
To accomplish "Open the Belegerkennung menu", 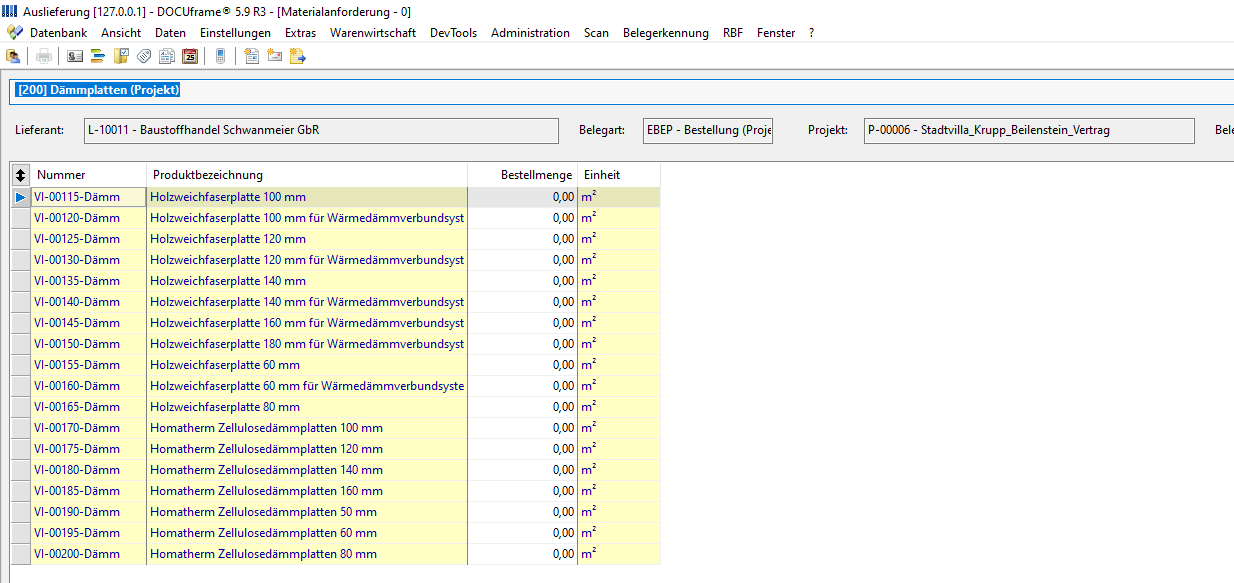I will (x=666, y=33).
